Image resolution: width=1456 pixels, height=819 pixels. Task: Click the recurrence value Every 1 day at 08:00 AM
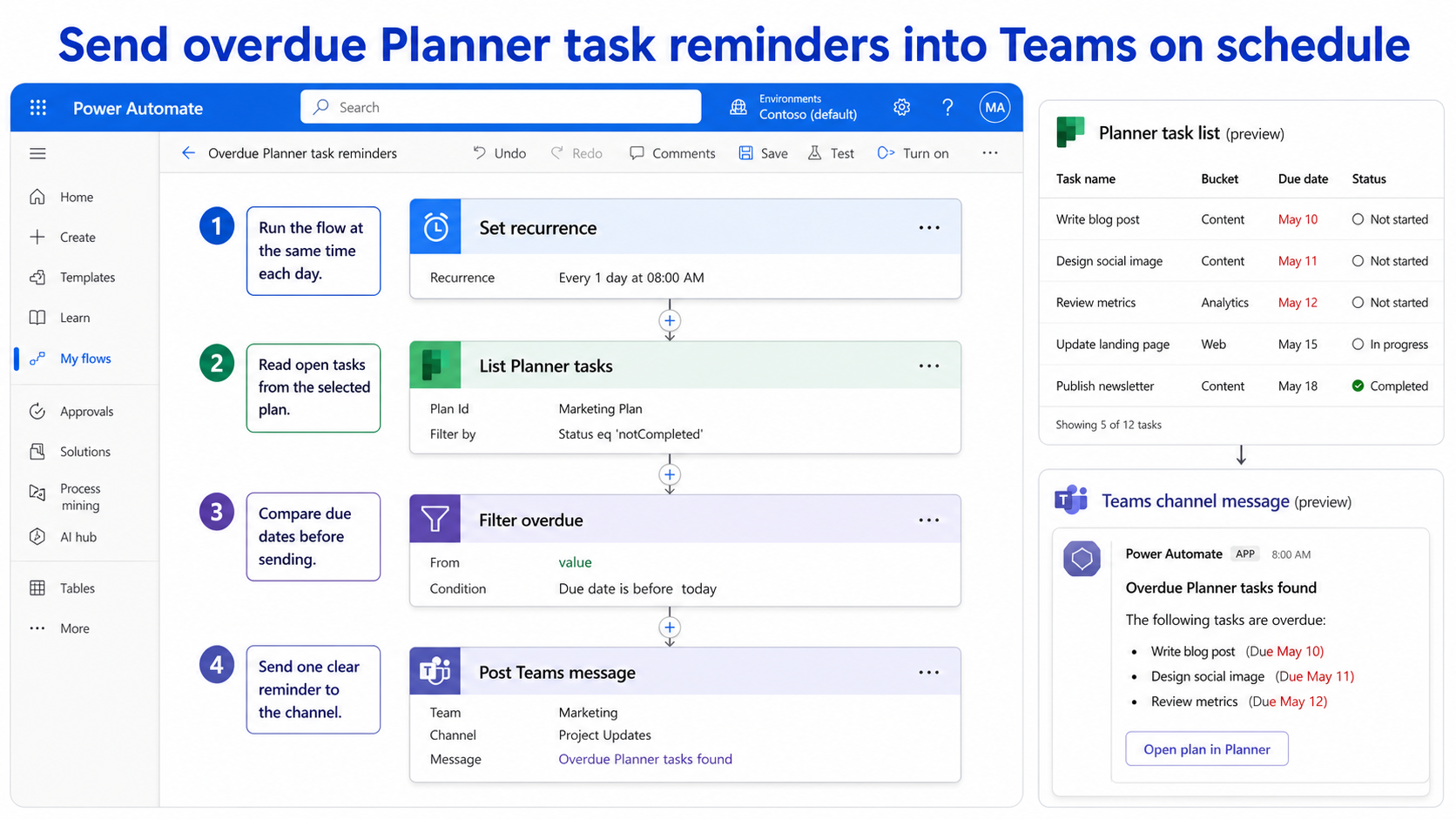631,278
